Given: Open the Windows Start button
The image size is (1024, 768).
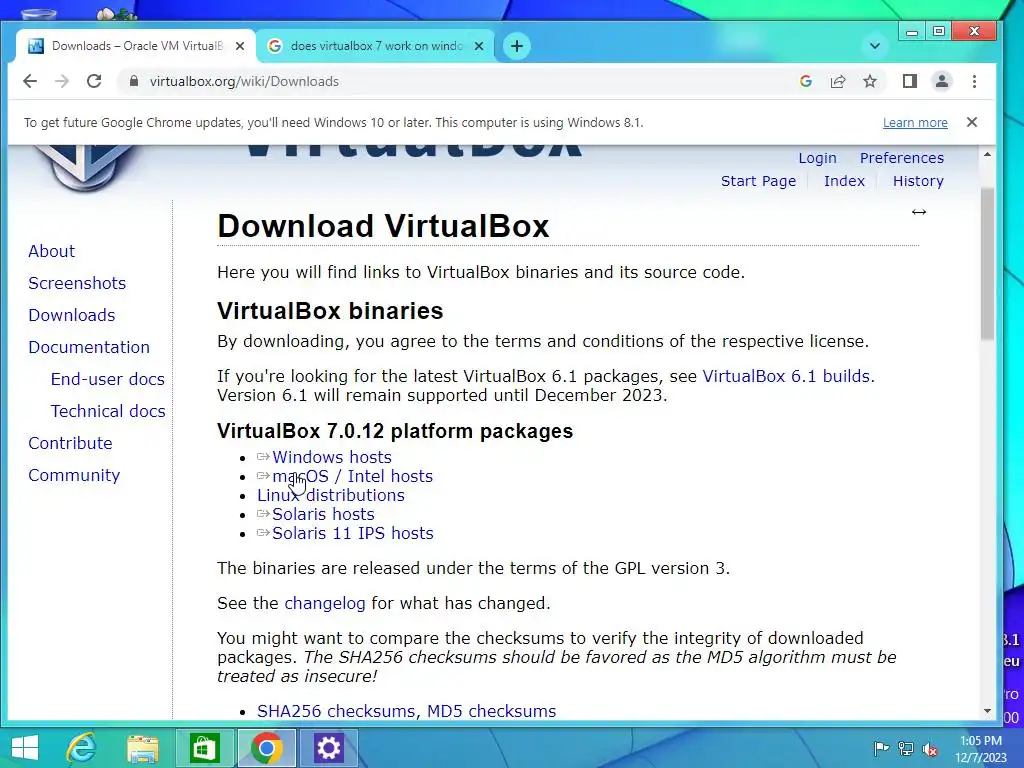Looking at the screenshot, I should point(25,748).
